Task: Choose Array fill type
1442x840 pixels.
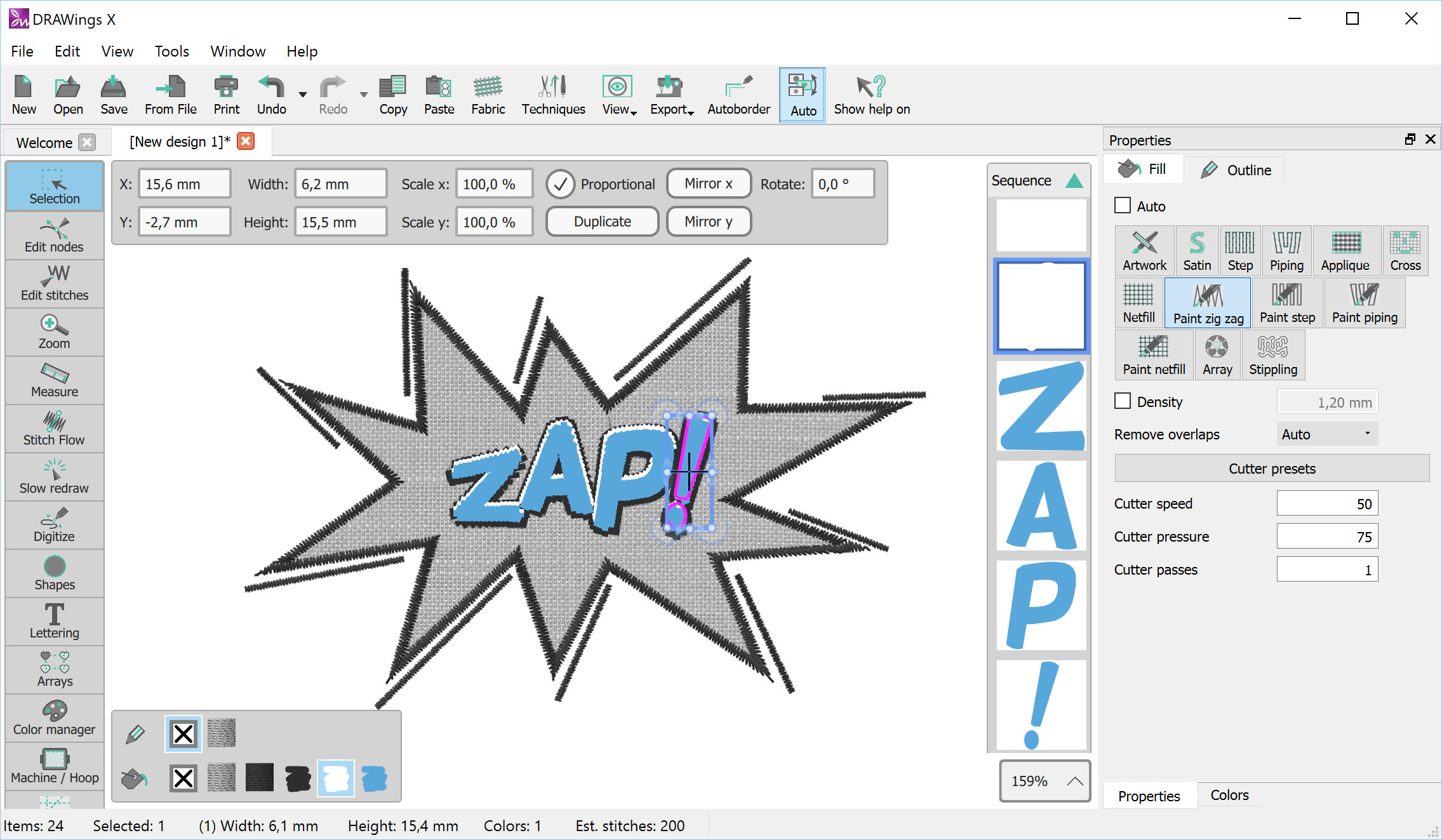Action: (x=1217, y=355)
